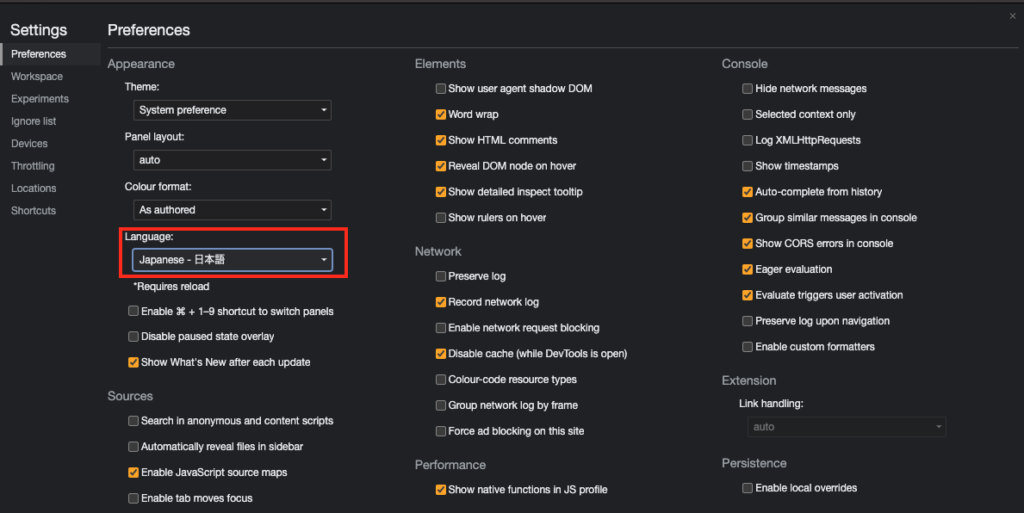Turn off Eager evaluation checkbox
The height and width of the screenshot is (513, 1024).
click(748, 270)
